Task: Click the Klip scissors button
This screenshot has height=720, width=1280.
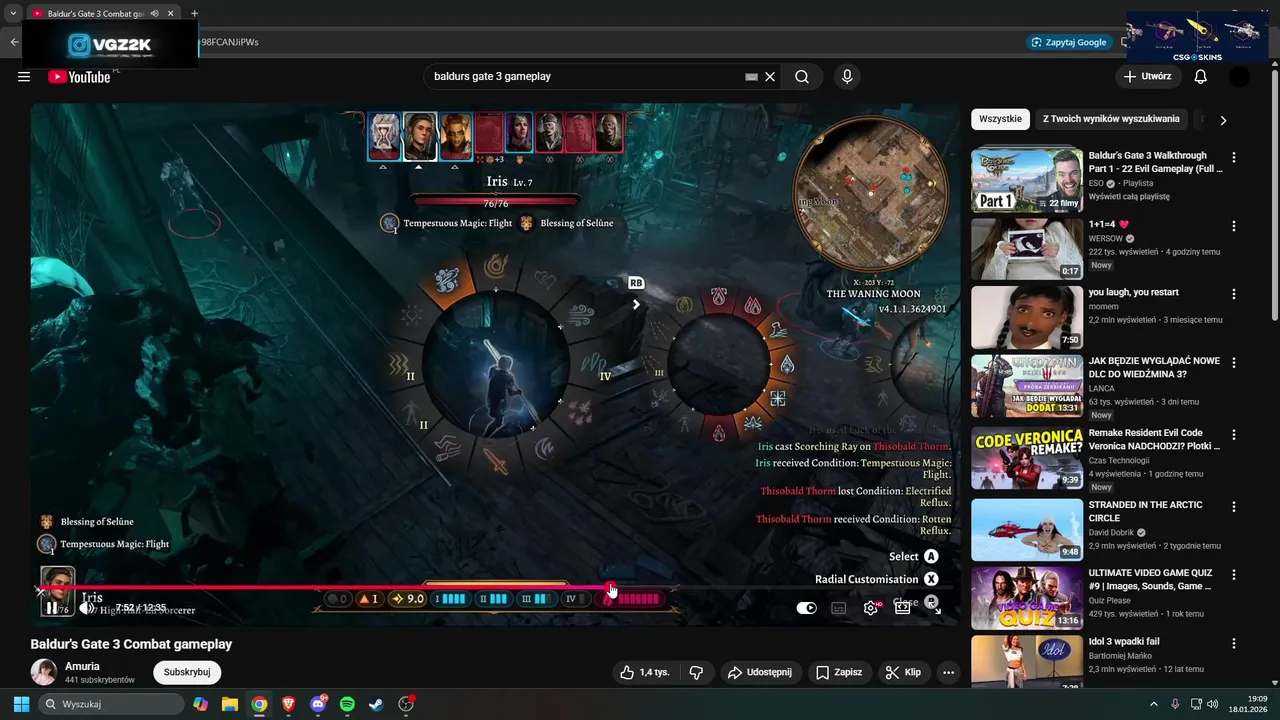Action: (x=903, y=673)
